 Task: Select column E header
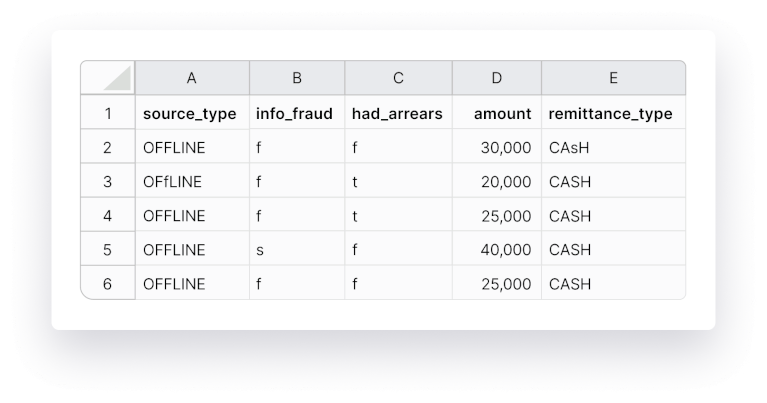coord(613,78)
